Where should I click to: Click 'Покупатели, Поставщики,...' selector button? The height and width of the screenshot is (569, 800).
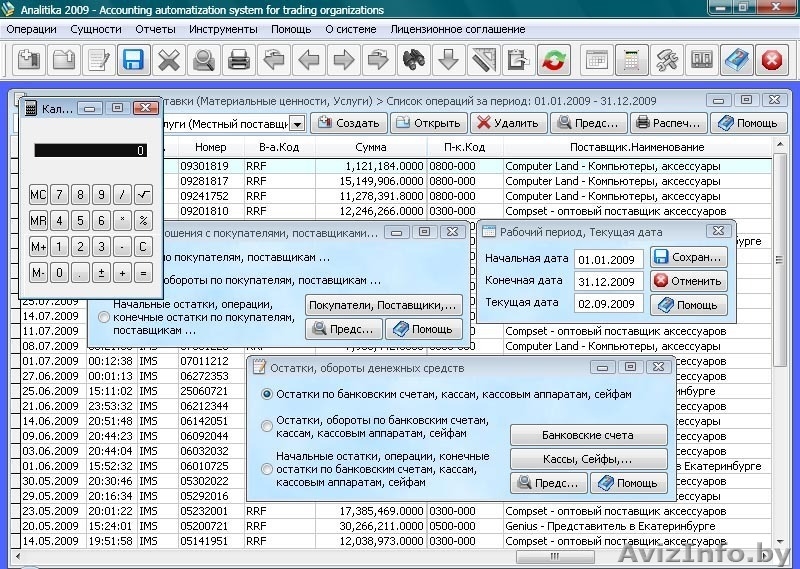(383, 304)
